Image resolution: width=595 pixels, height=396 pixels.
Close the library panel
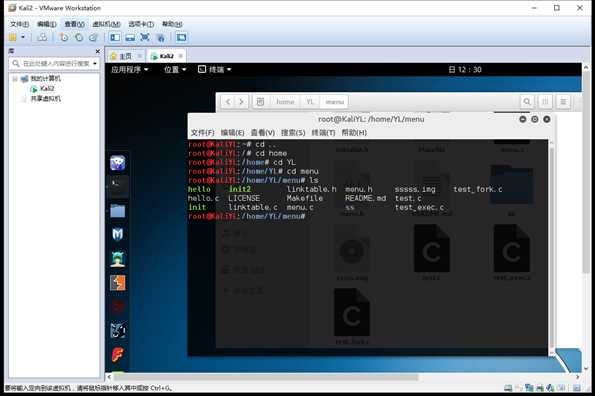98,51
